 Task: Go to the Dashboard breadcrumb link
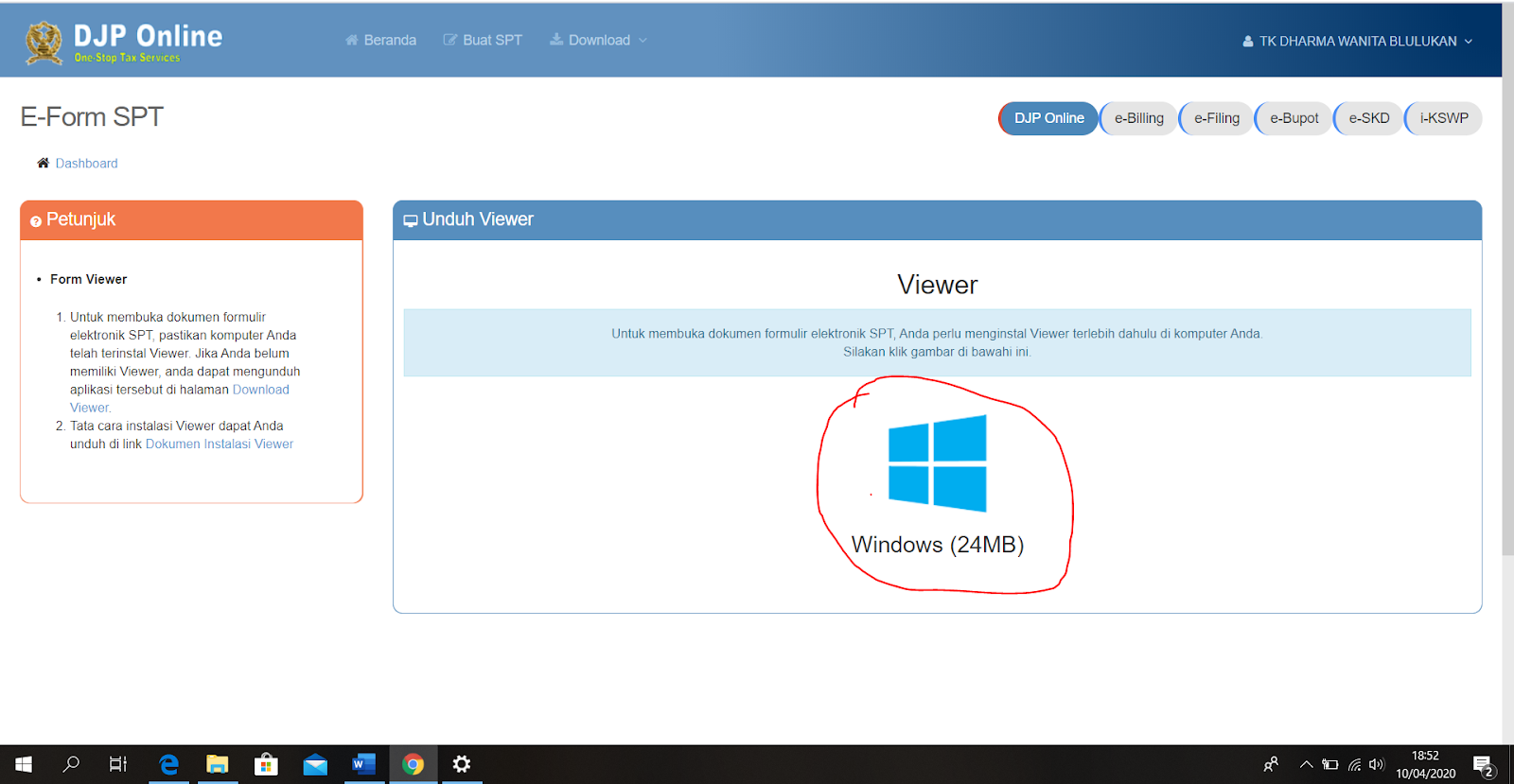87,164
